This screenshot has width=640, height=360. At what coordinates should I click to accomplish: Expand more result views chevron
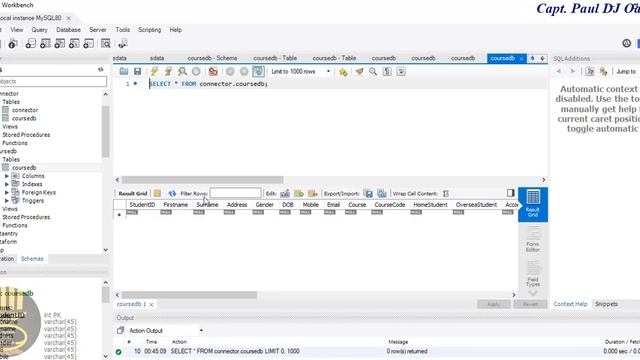pyautogui.click(x=533, y=293)
